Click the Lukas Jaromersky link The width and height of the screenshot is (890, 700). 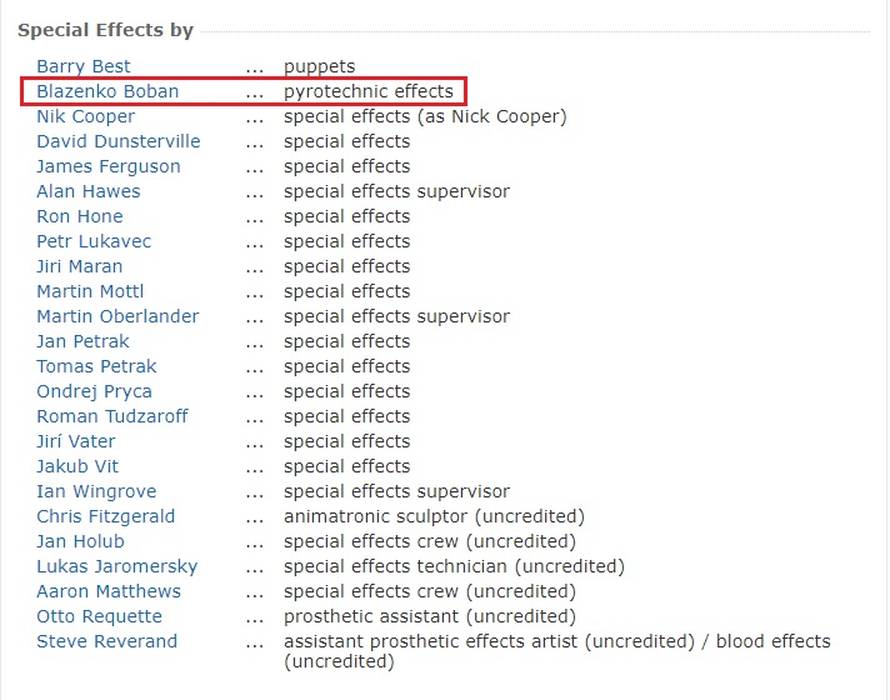pyautogui.click(x=117, y=567)
